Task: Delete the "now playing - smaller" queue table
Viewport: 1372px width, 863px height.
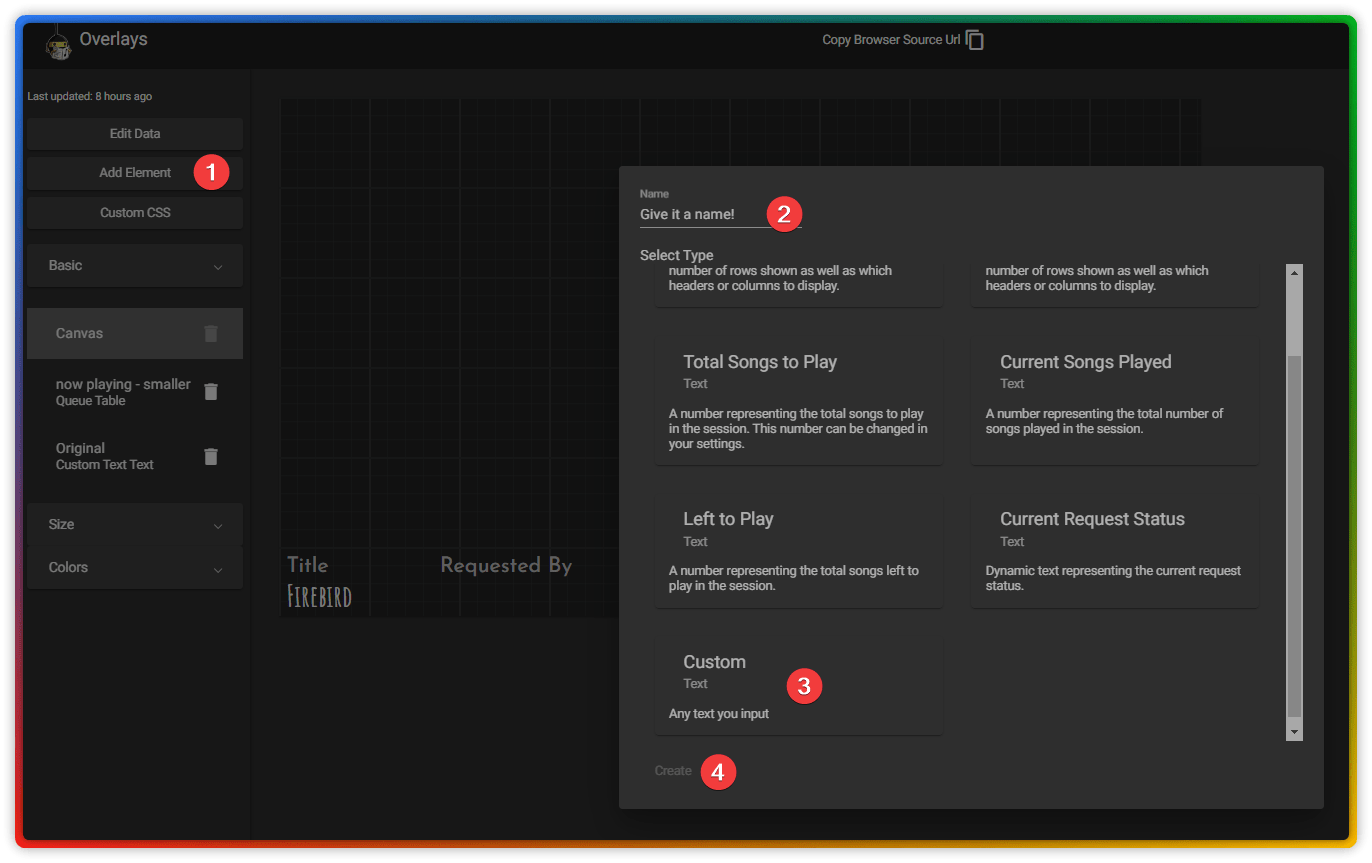Action: tap(210, 391)
